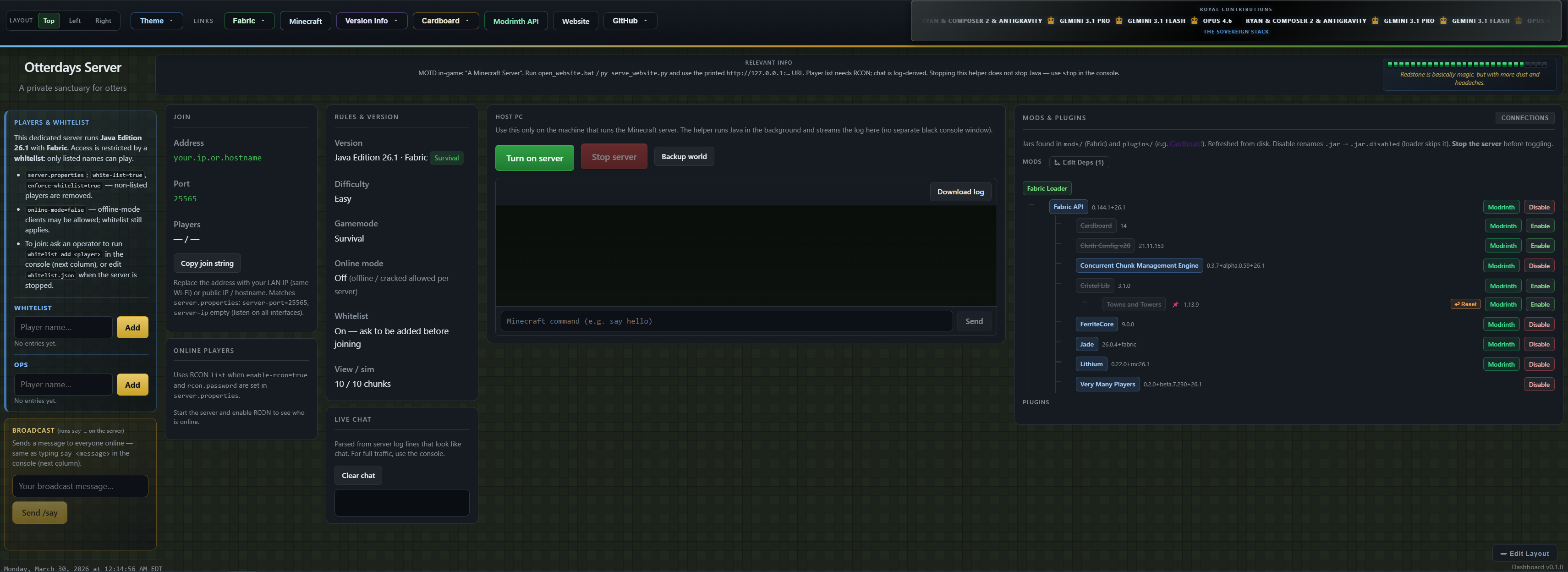Open the Theme dropdown
Image resolution: width=1568 pixels, height=572 pixels.
click(156, 20)
